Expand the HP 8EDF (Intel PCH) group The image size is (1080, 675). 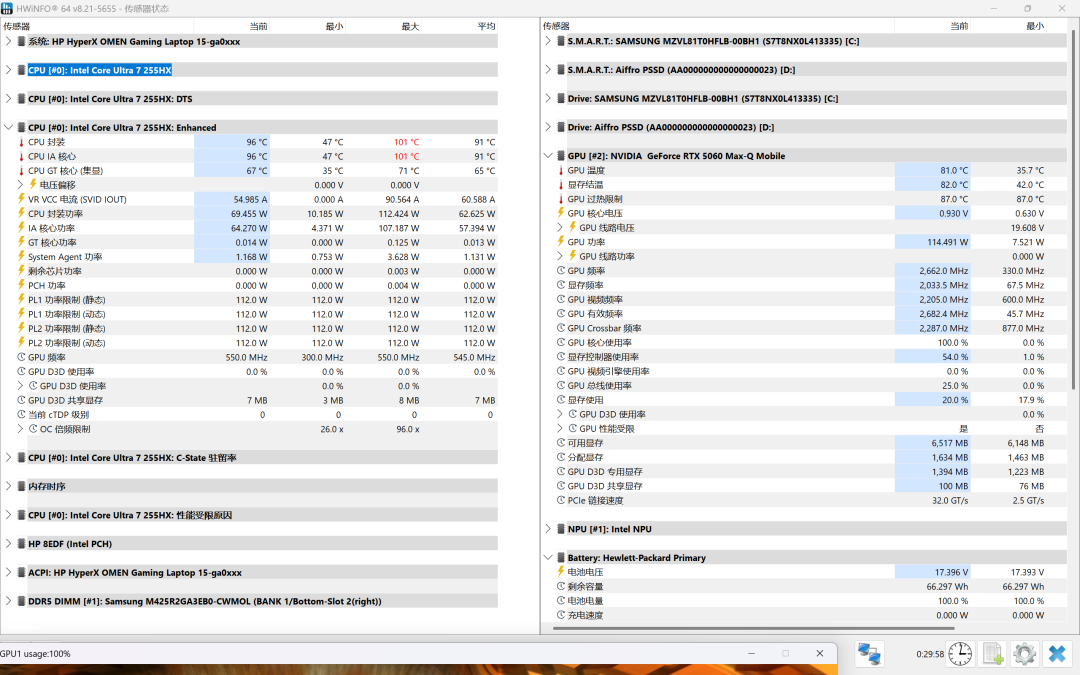click(x=8, y=543)
